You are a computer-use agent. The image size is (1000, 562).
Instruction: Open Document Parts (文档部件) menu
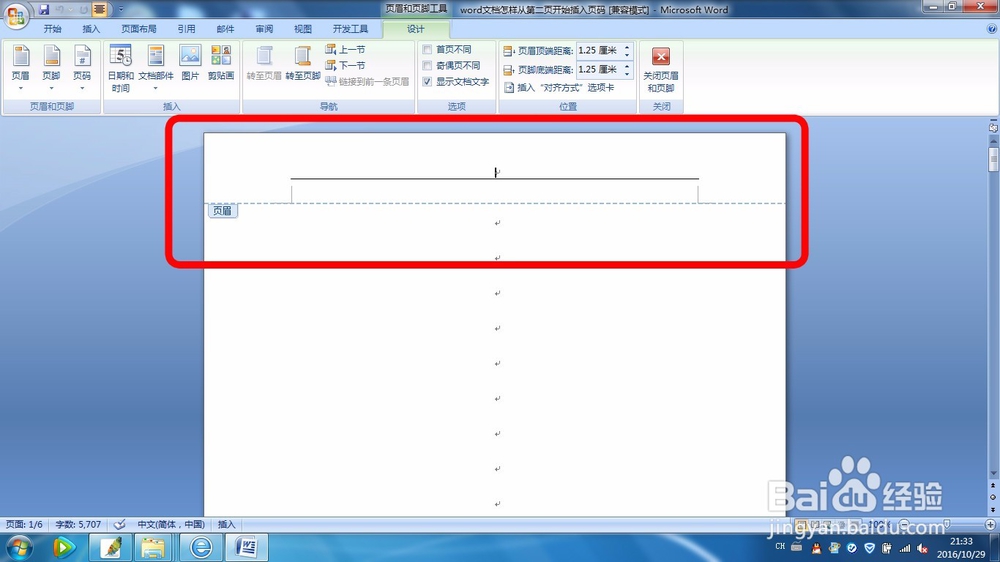pyautogui.click(x=156, y=67)
